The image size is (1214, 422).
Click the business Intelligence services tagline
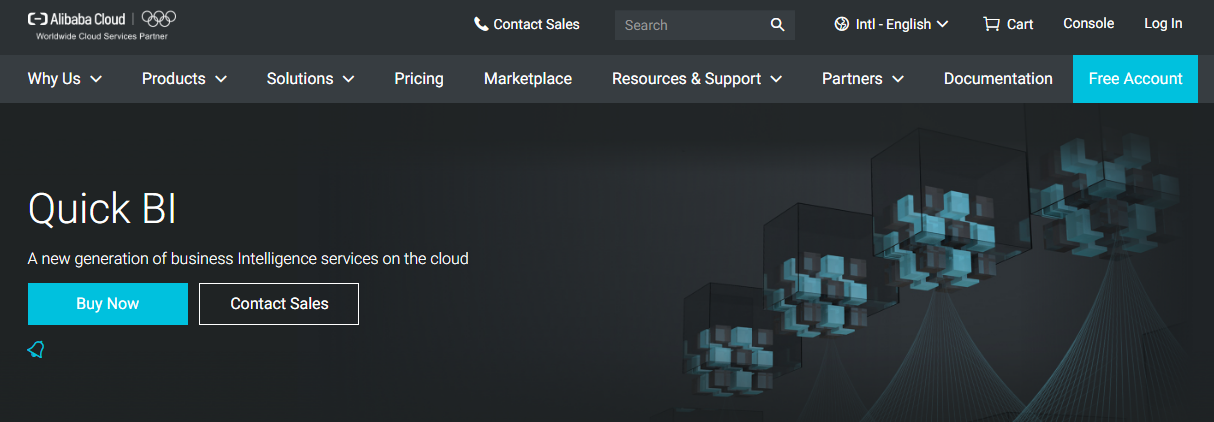point(248,258)
